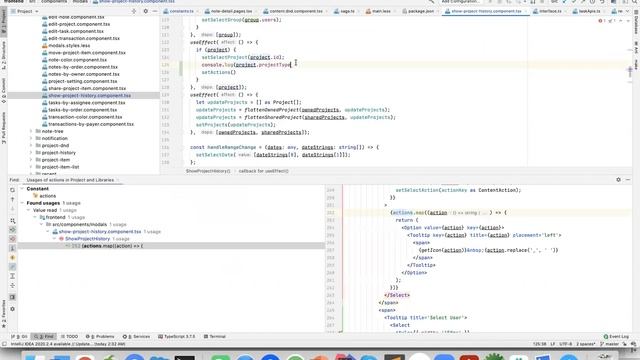Open the Pull Requests side tool tab
The width and height of the screenshot is (640, 360).
click(4, 128)
